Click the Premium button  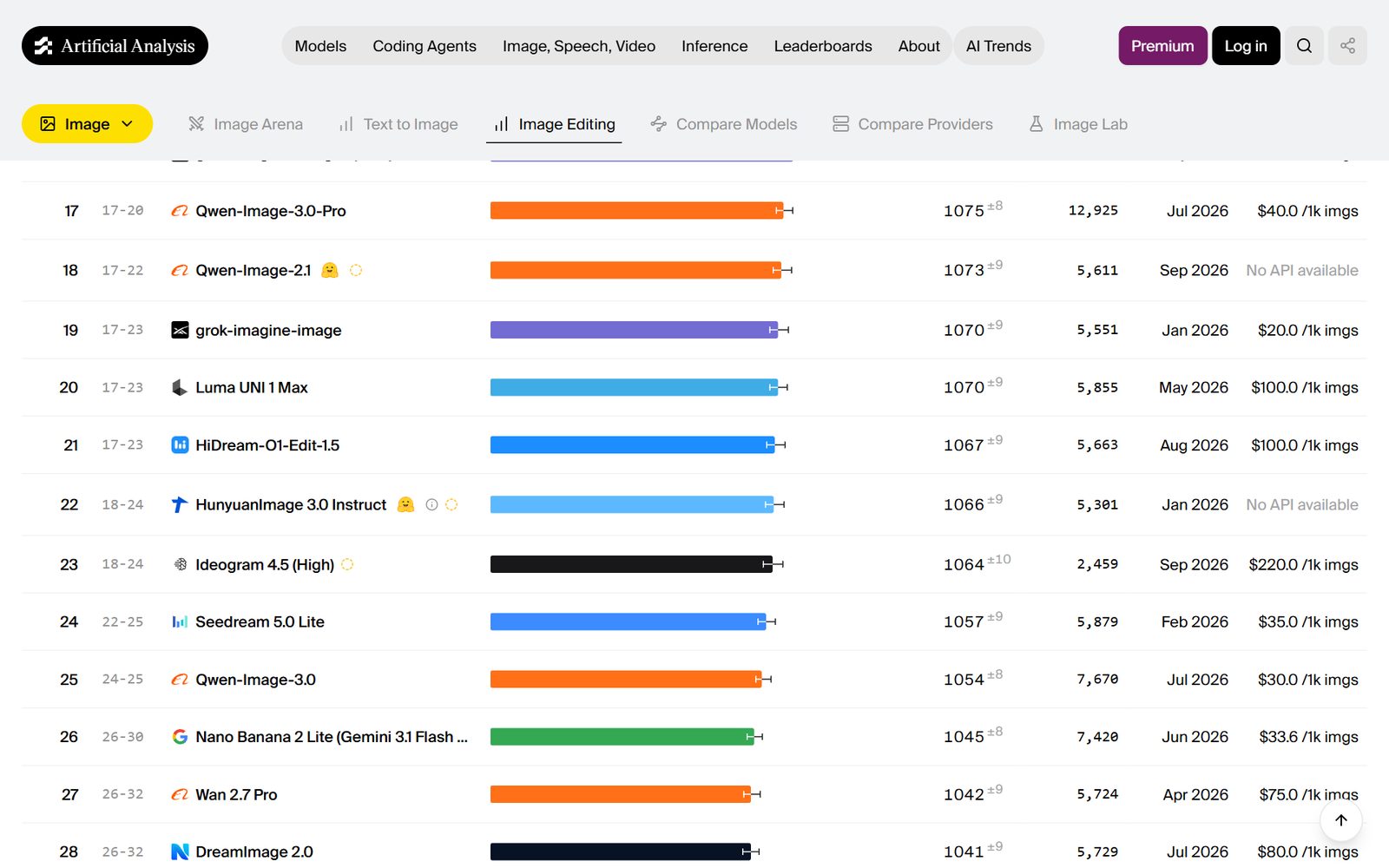pos(1162,46)
